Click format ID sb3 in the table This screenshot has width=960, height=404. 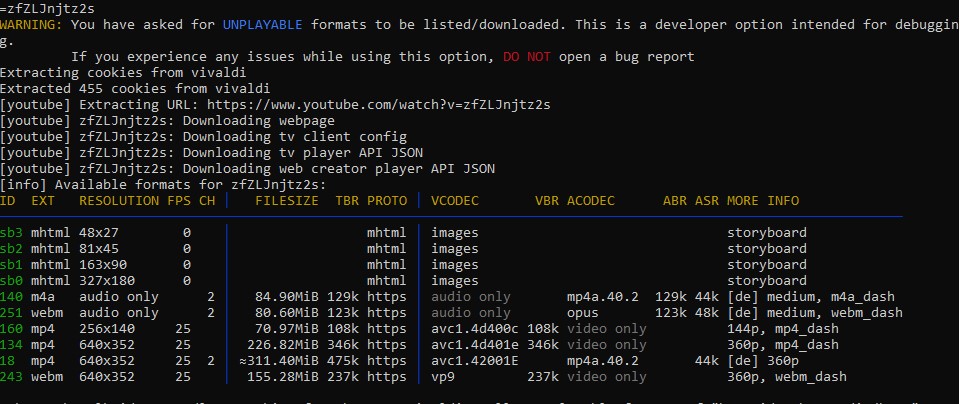tap(11, 232)
